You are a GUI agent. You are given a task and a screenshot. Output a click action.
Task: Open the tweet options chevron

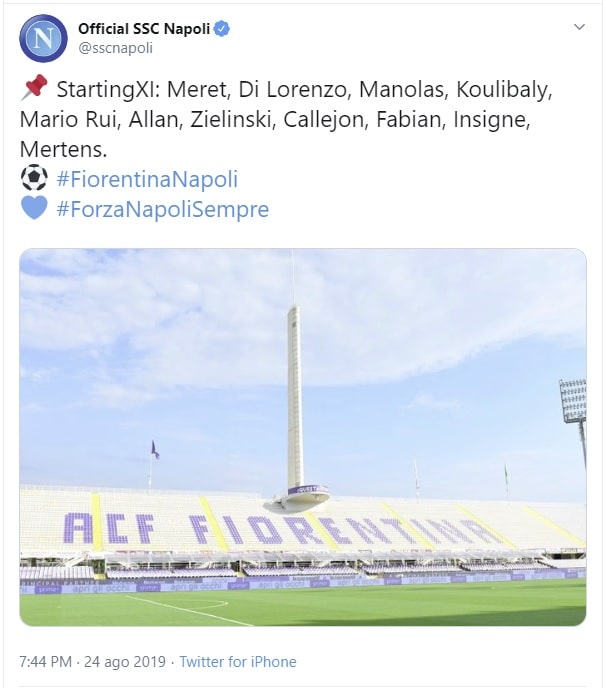point(579,27)
